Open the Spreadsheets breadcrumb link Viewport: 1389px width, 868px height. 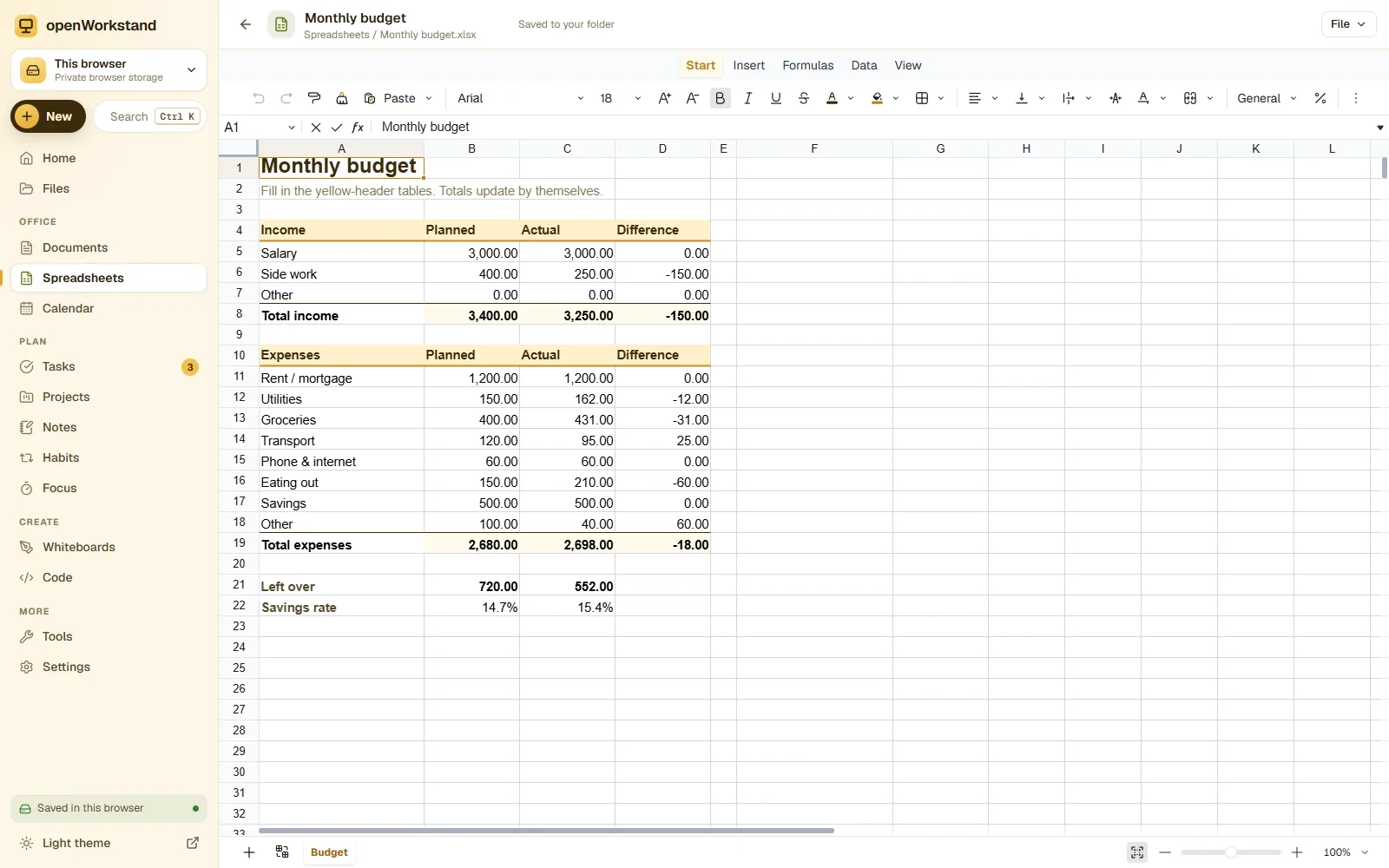coord(337,35)
